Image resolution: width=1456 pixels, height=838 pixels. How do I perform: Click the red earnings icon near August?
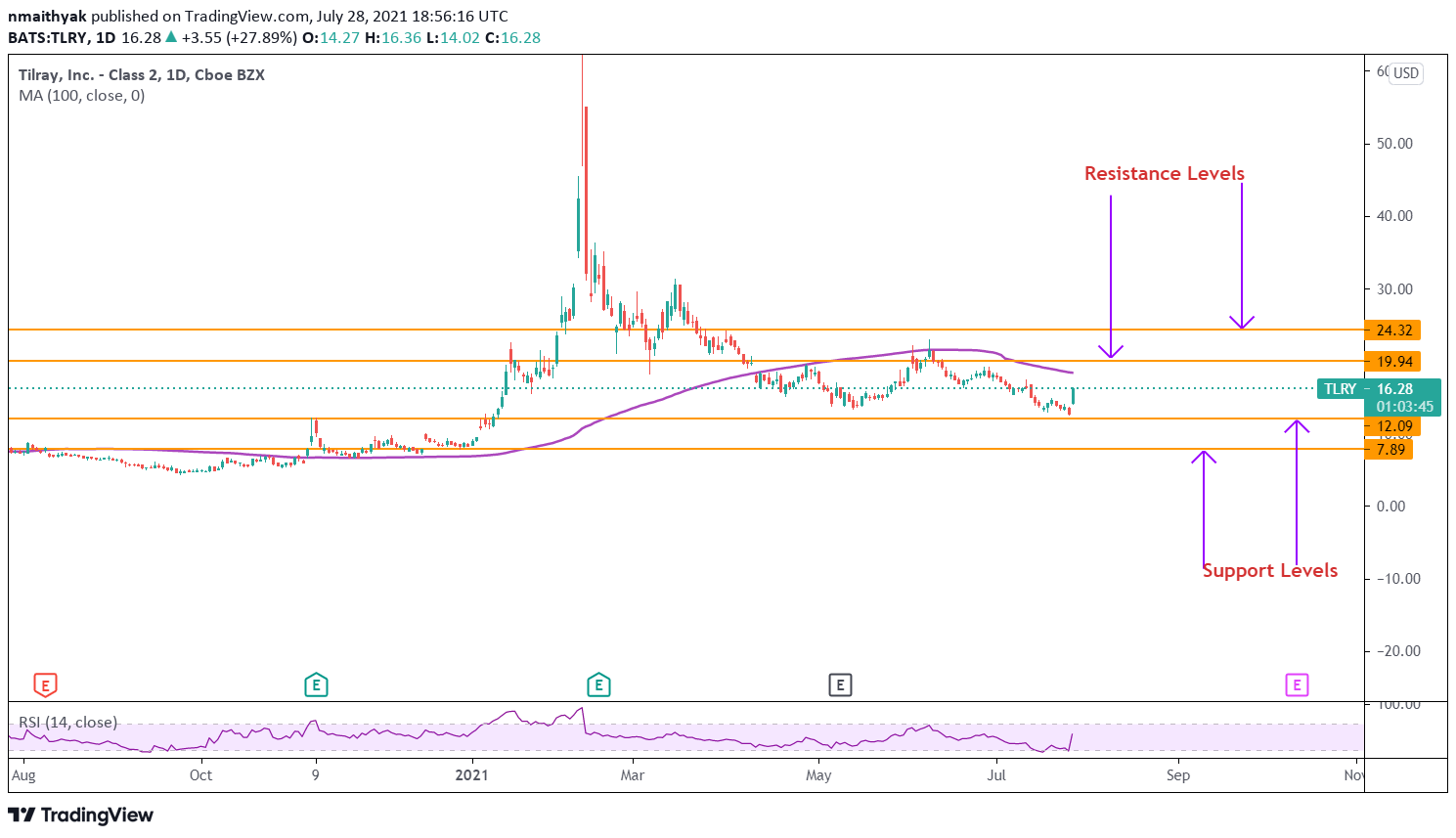43,685
